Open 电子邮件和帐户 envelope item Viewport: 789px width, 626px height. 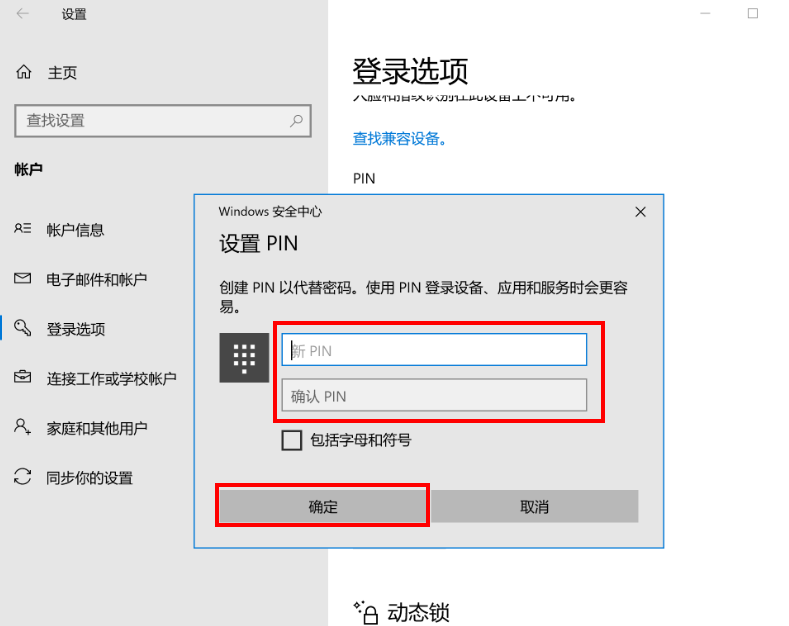[96, 279]
